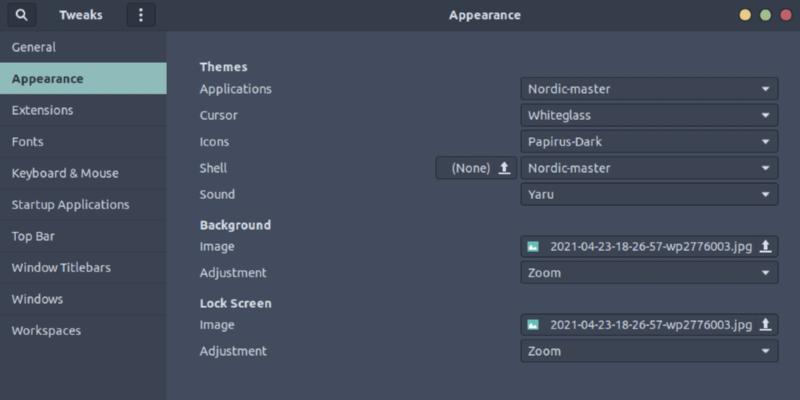
Task: Switch to the Extensions section
Action: point(42,110)
